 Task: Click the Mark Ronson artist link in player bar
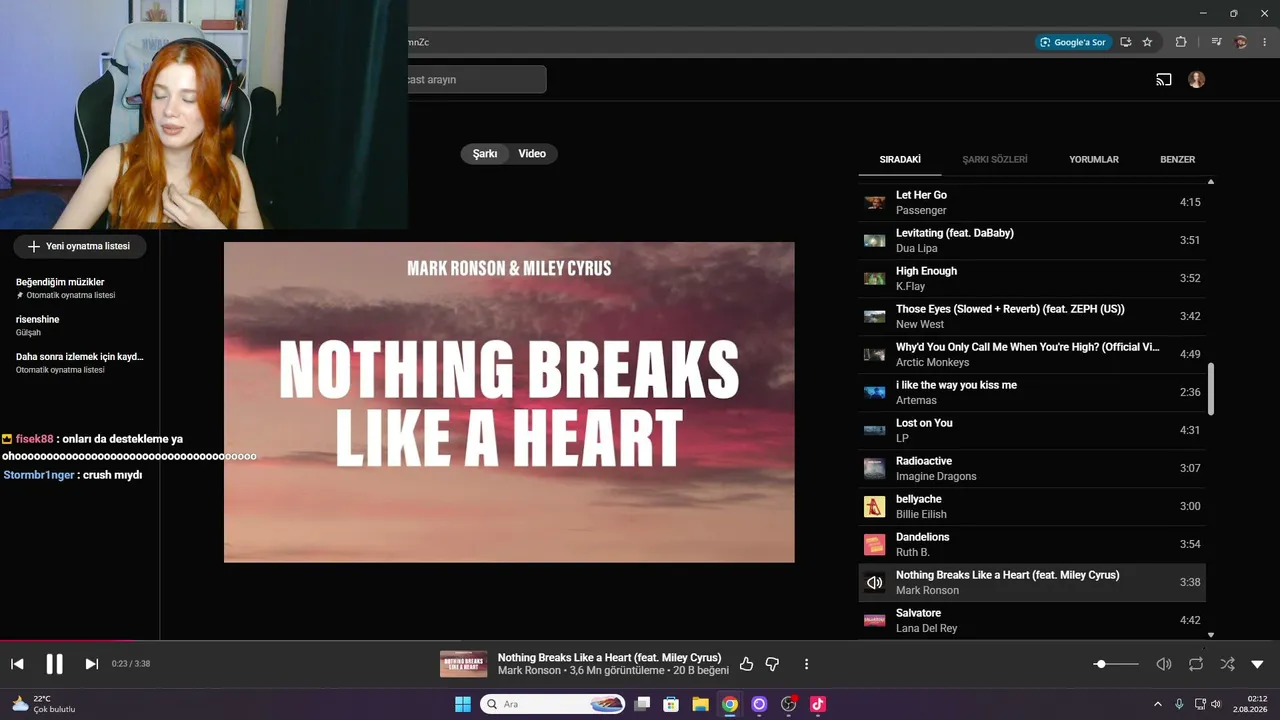(x=529, y=671)
